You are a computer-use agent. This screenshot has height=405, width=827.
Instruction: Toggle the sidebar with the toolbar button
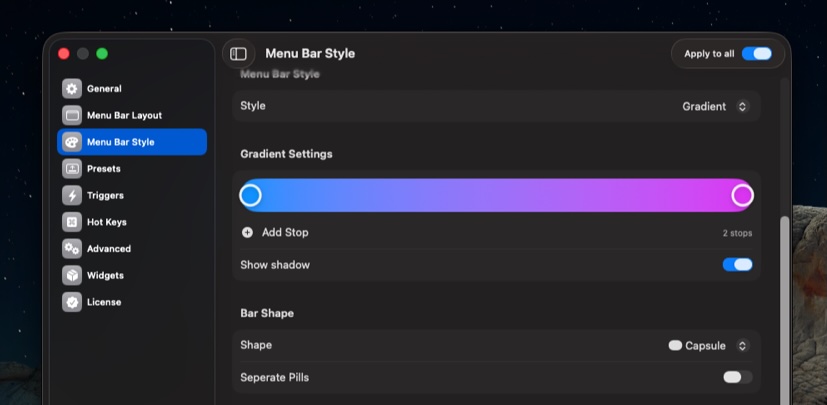(x=238, y=54)
